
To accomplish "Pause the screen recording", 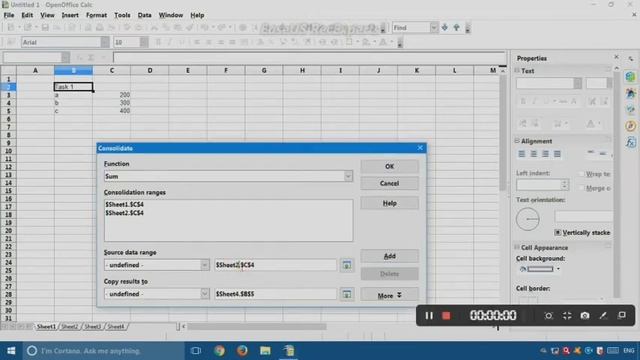I will pyautogui.click(x=429, y=316).
